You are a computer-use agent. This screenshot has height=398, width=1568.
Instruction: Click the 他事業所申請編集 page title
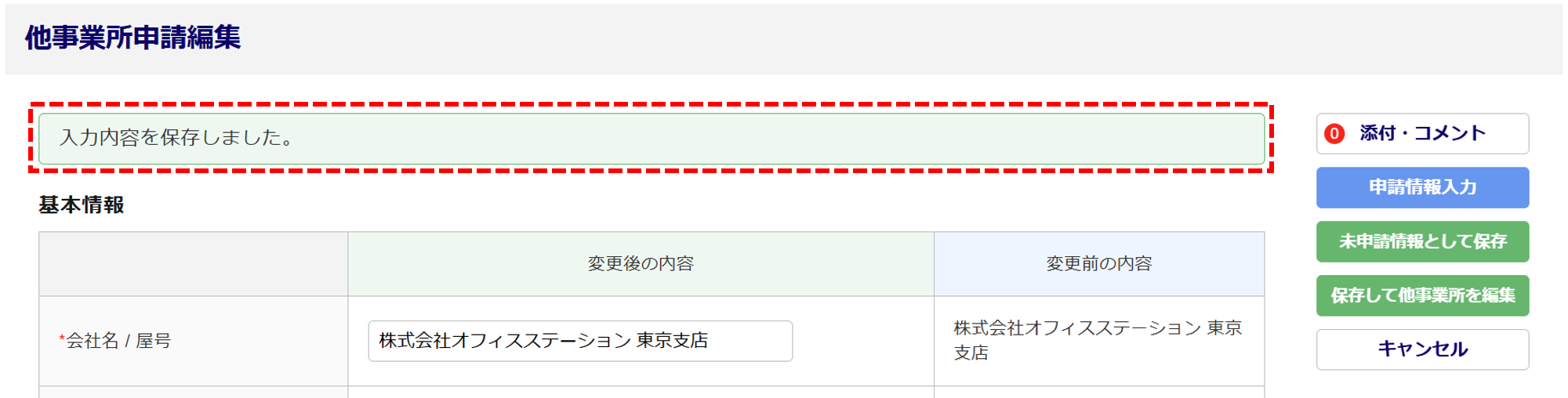(132, 38)
